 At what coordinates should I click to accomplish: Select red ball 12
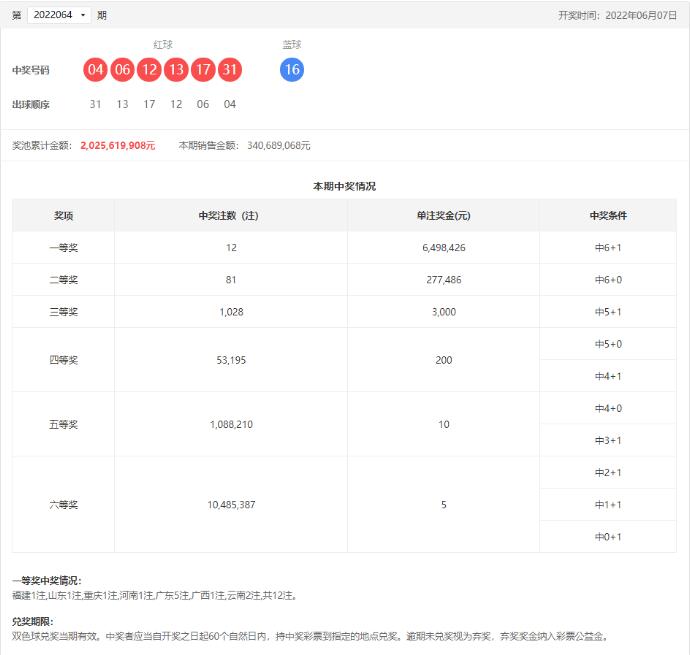[149, 70]
